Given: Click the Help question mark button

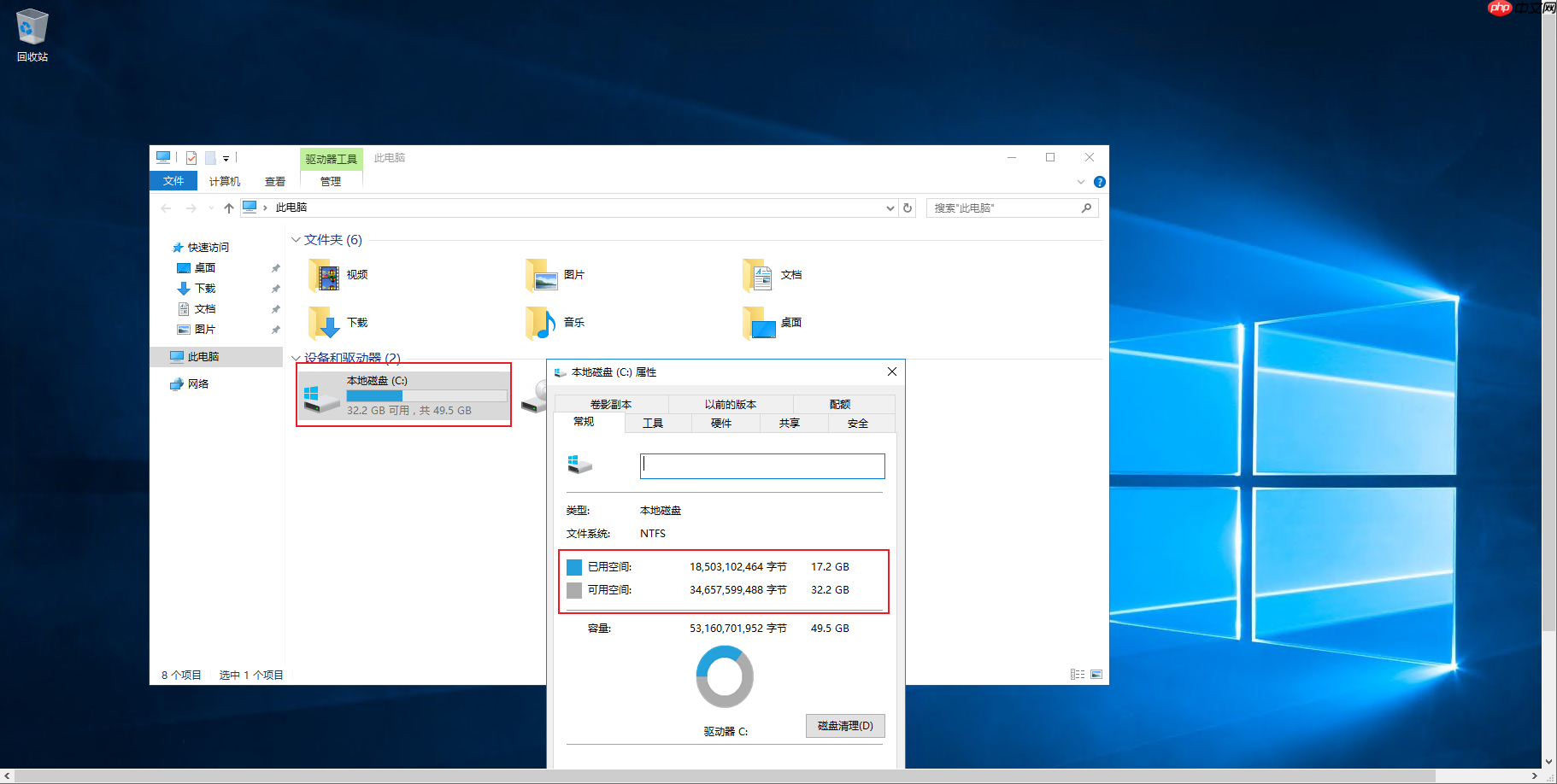Looking at the screenshot, I should tap(1100, 181).
